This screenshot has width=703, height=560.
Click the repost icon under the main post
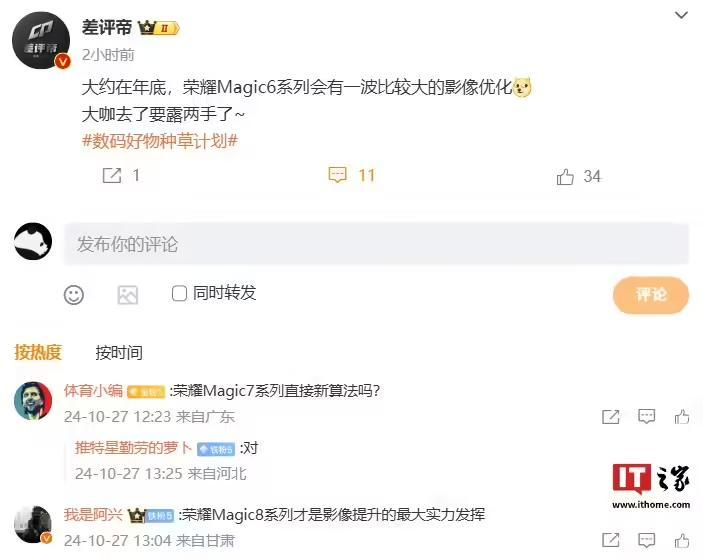[x=112, y=175]
